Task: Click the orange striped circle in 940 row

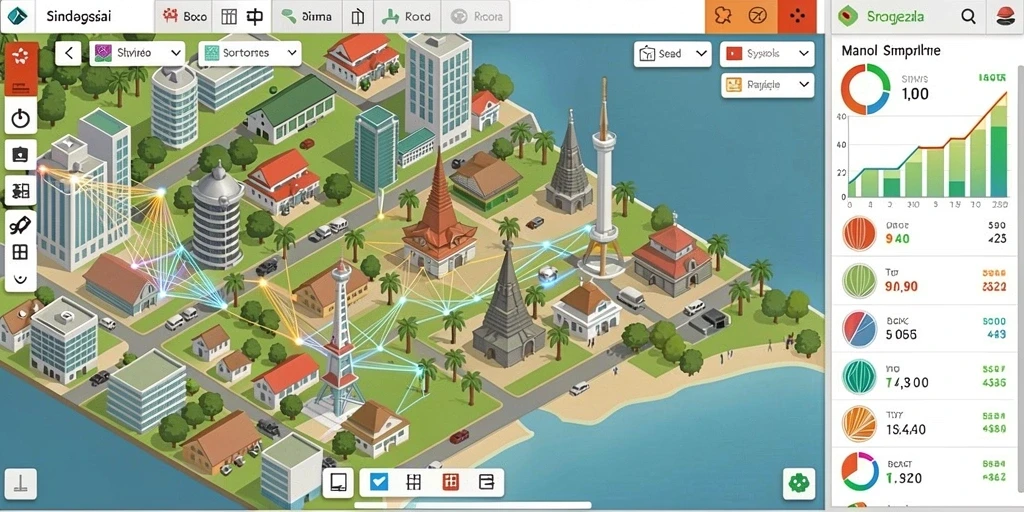Action: pos(859,234)
